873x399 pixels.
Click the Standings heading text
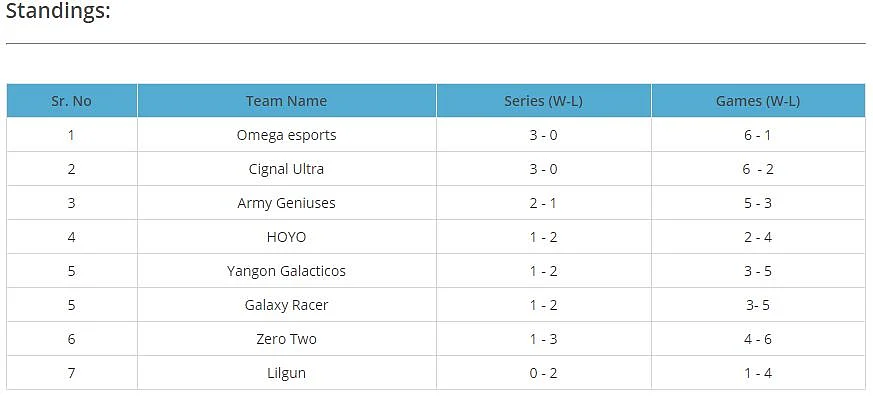pos(58,11)
